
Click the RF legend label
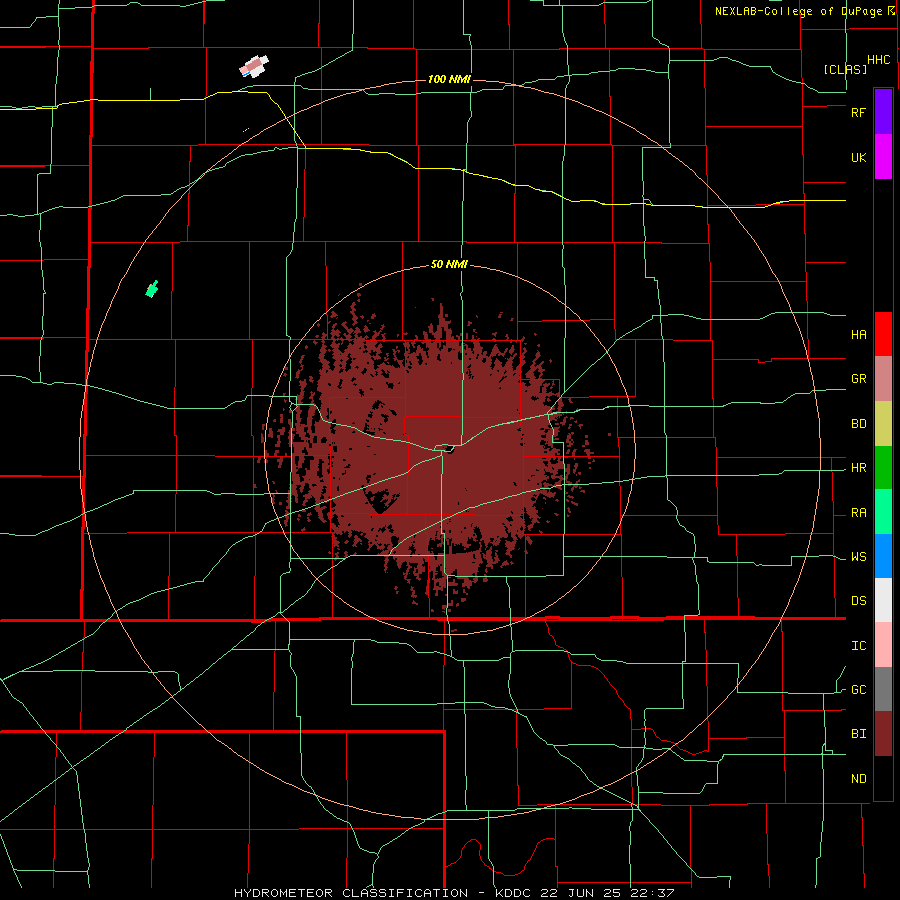[x=858, y=112]
